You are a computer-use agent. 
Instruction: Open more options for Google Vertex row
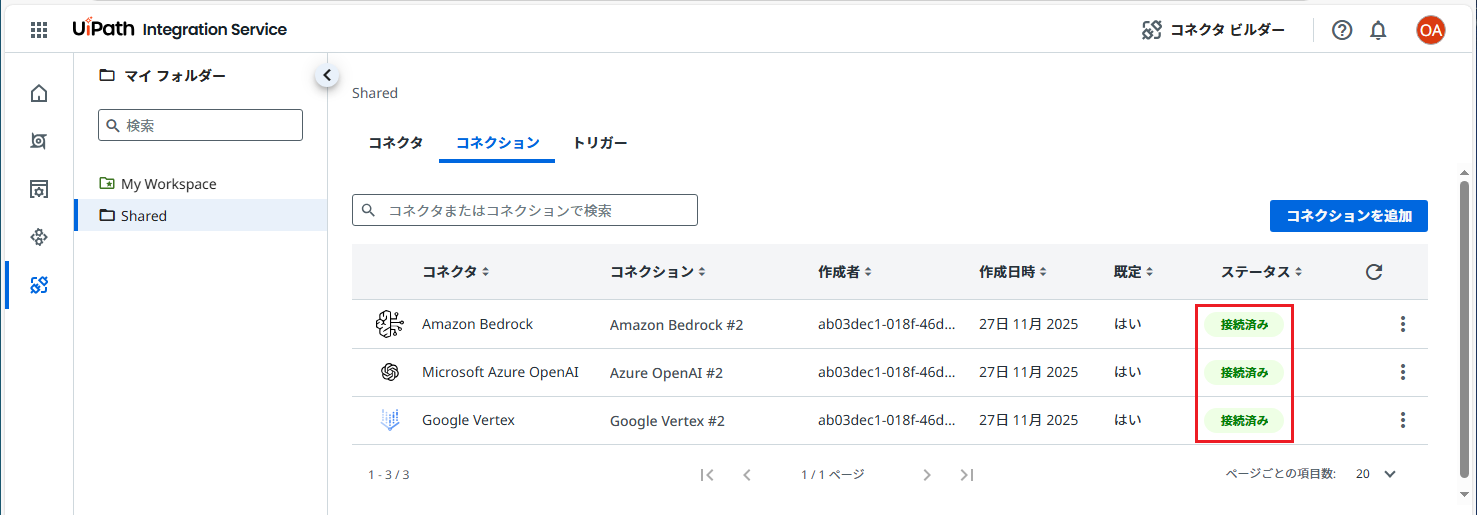point(1403,420)
